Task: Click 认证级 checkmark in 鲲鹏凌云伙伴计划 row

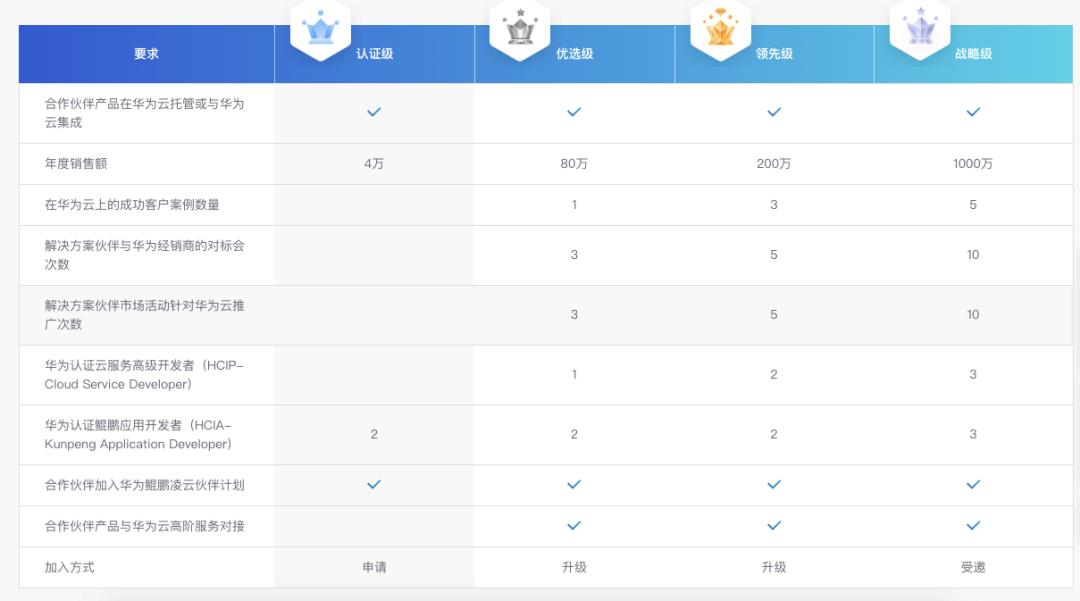Action: [x=374, y=485]
